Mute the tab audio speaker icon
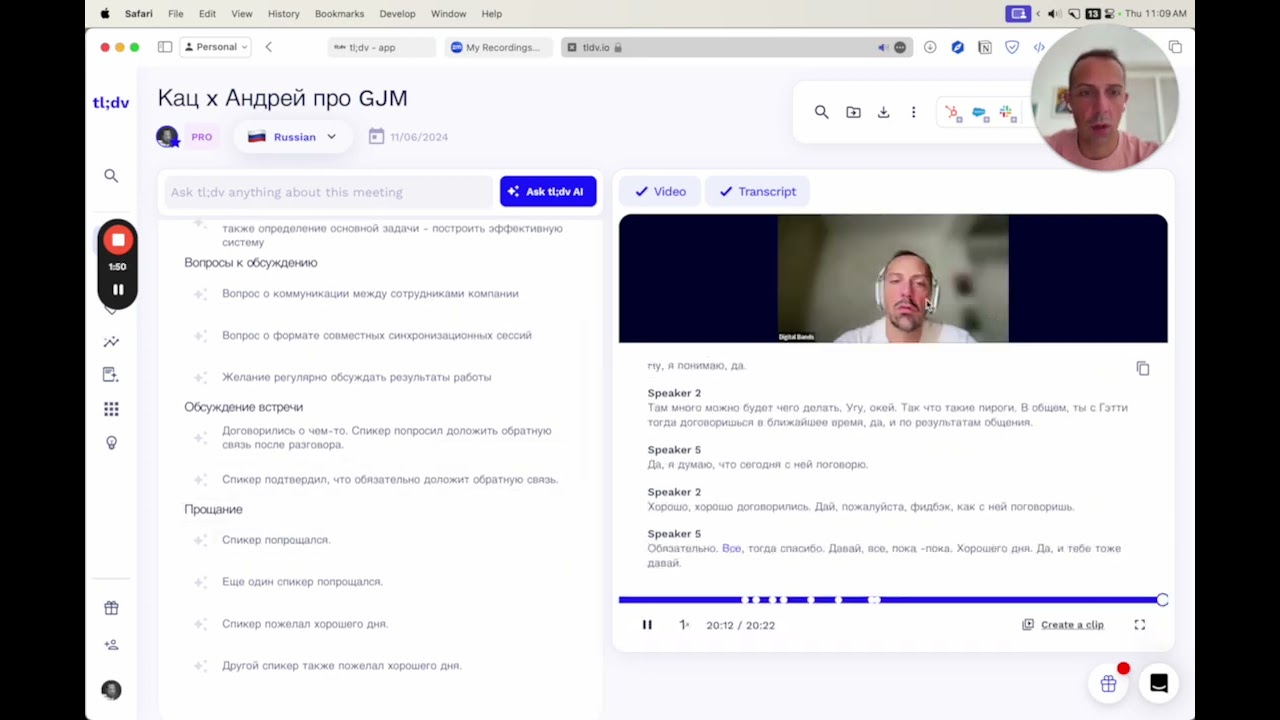 [882, 47]
